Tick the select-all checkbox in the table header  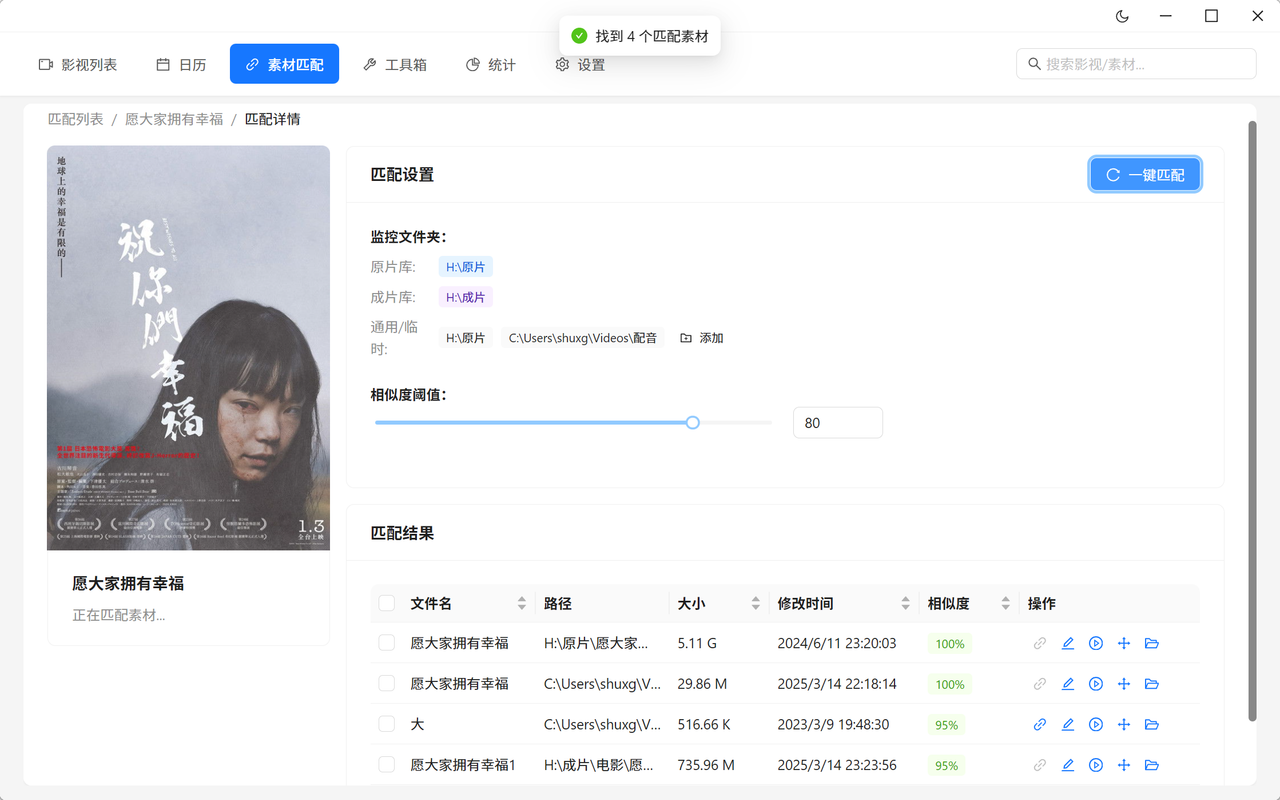tap(387, 603)
